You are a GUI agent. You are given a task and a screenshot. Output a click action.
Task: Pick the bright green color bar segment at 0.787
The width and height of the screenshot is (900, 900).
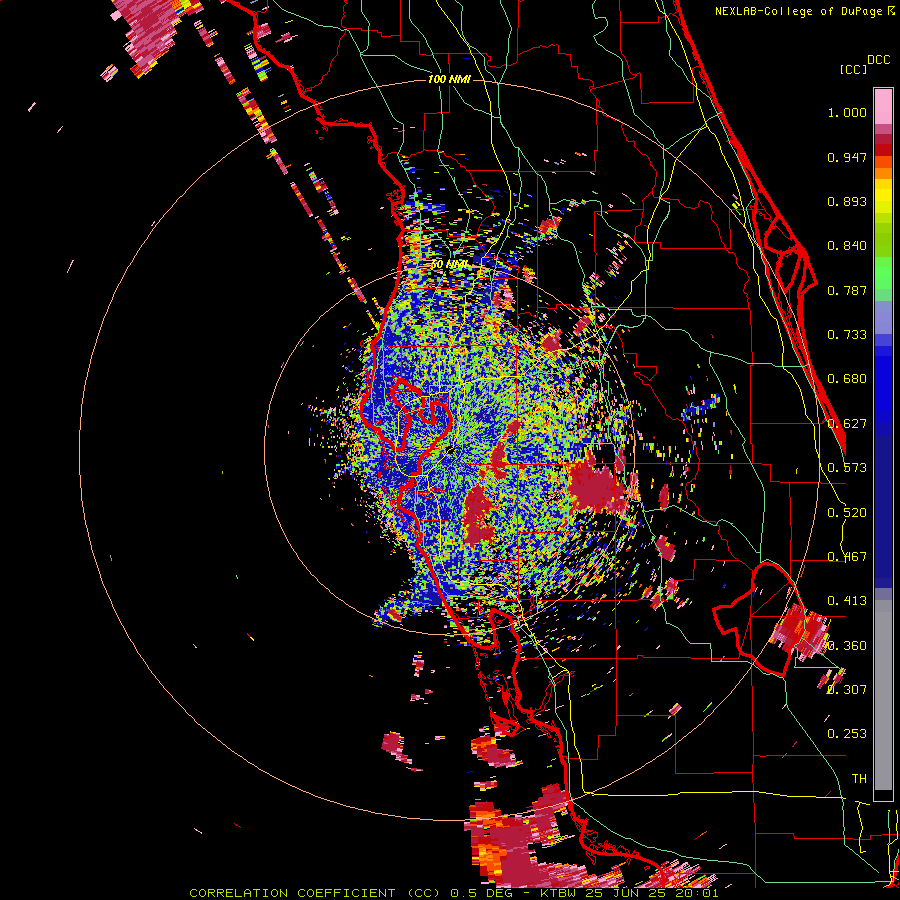883,279
